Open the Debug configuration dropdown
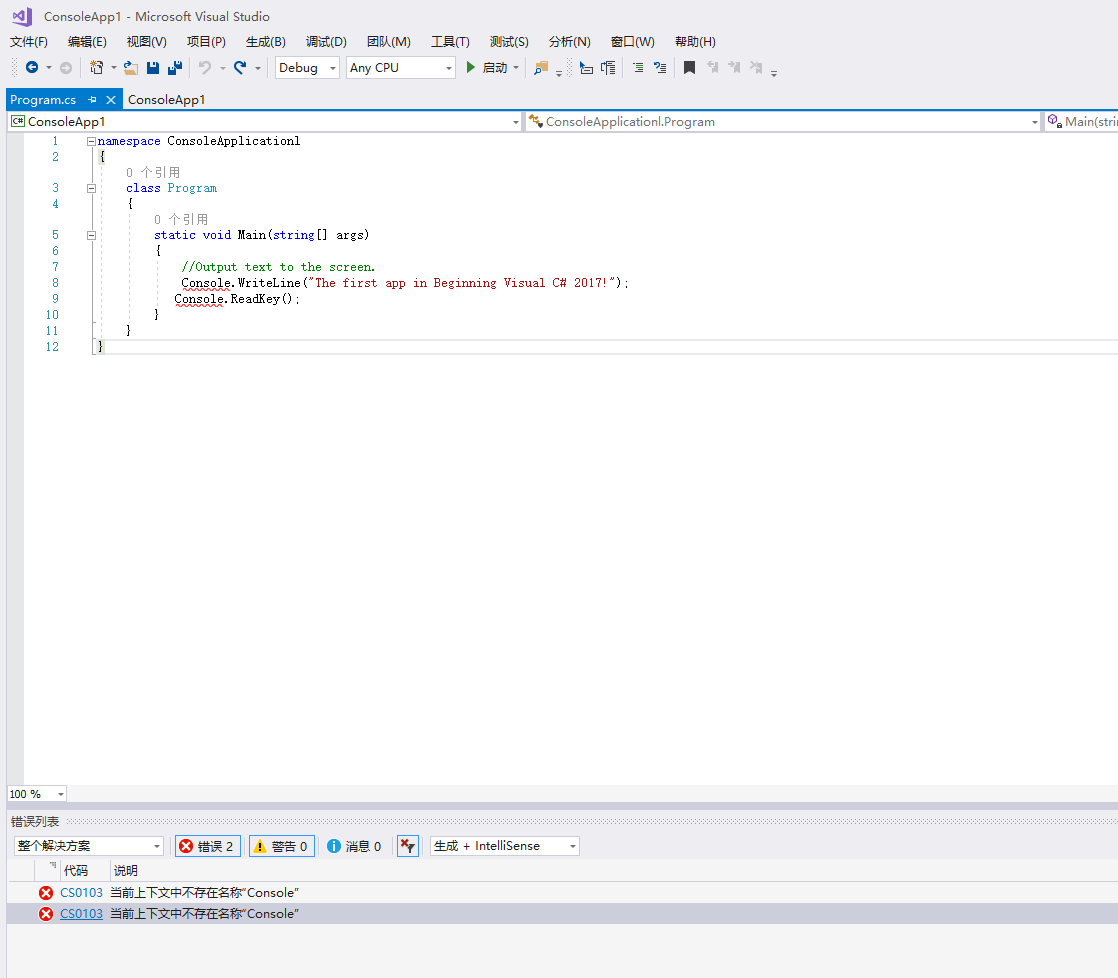 [x=307, y=68]
